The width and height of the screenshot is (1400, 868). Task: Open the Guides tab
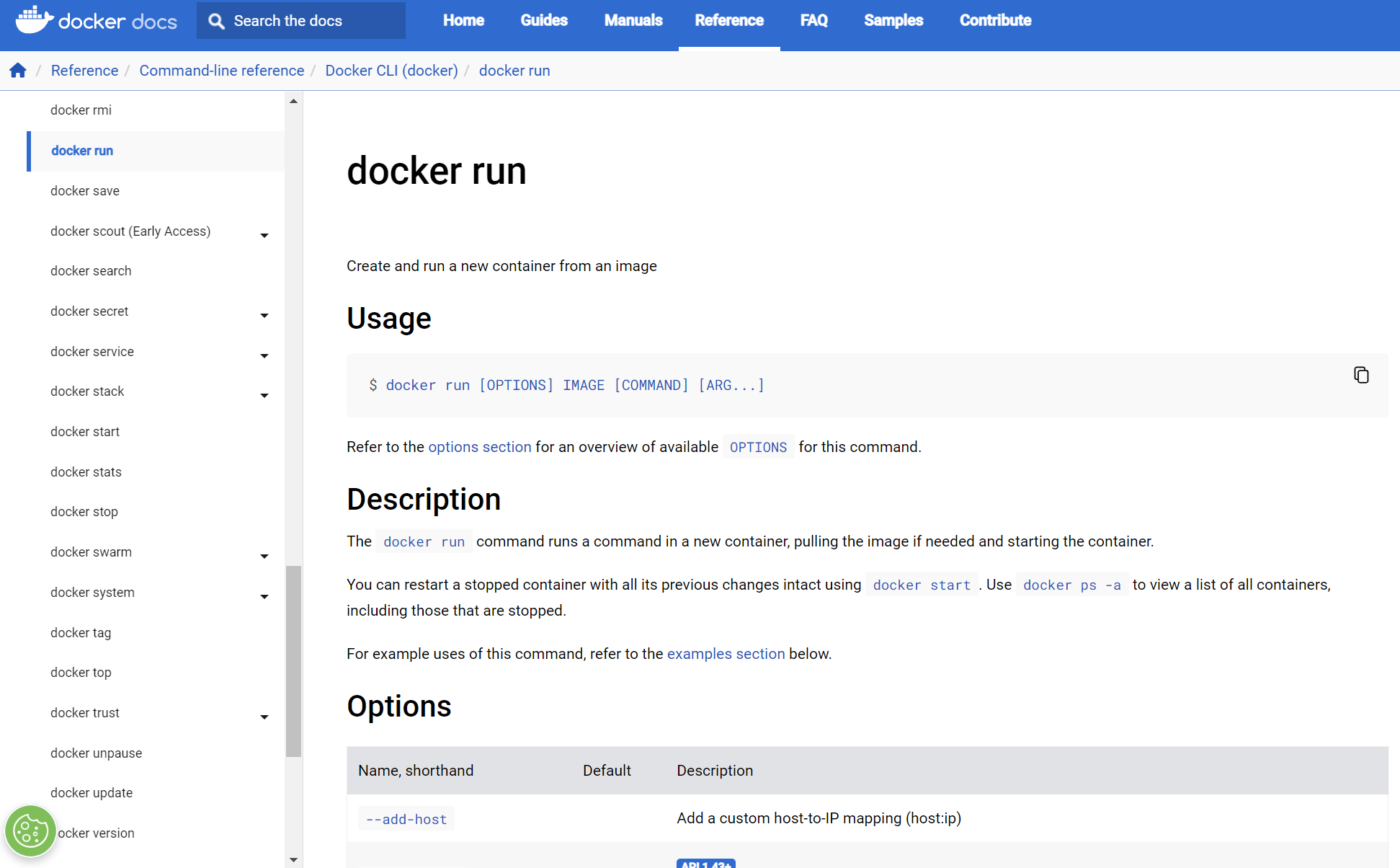coord(544,21)
